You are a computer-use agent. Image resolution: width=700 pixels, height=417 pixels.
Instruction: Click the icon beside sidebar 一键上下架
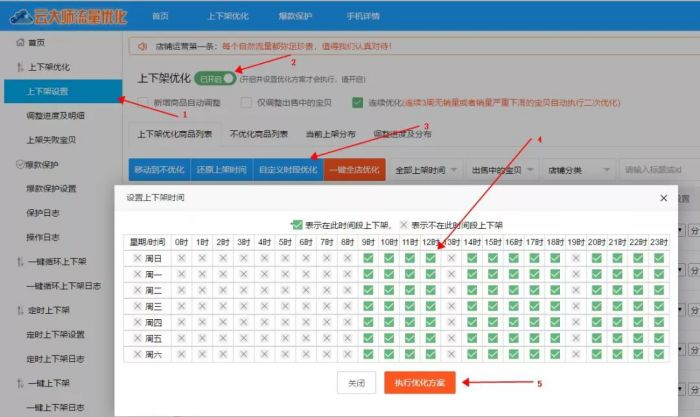coord(20,383)
